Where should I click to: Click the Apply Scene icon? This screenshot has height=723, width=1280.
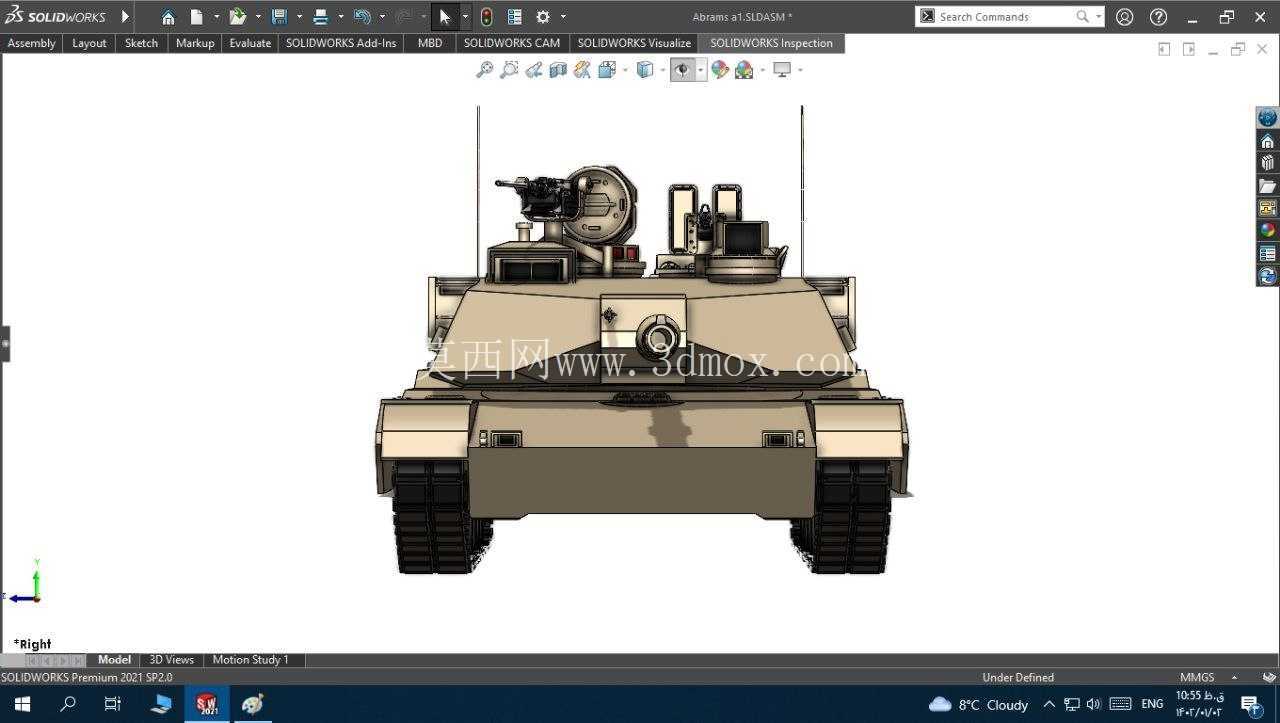[744, 70]
